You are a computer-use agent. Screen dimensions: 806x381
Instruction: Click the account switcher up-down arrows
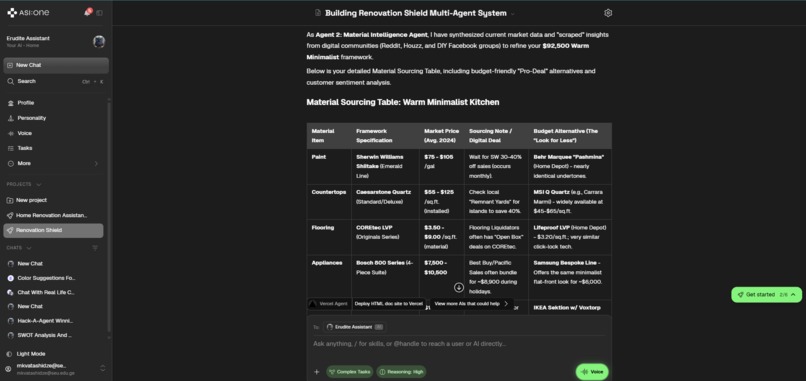[102, 368]
